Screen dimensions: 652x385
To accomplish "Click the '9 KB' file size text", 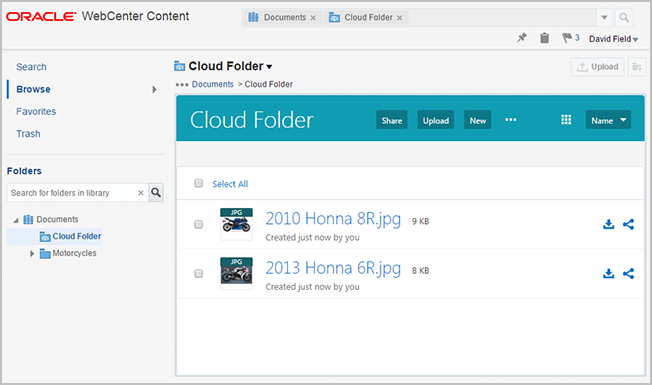I will tap(420, 222).
